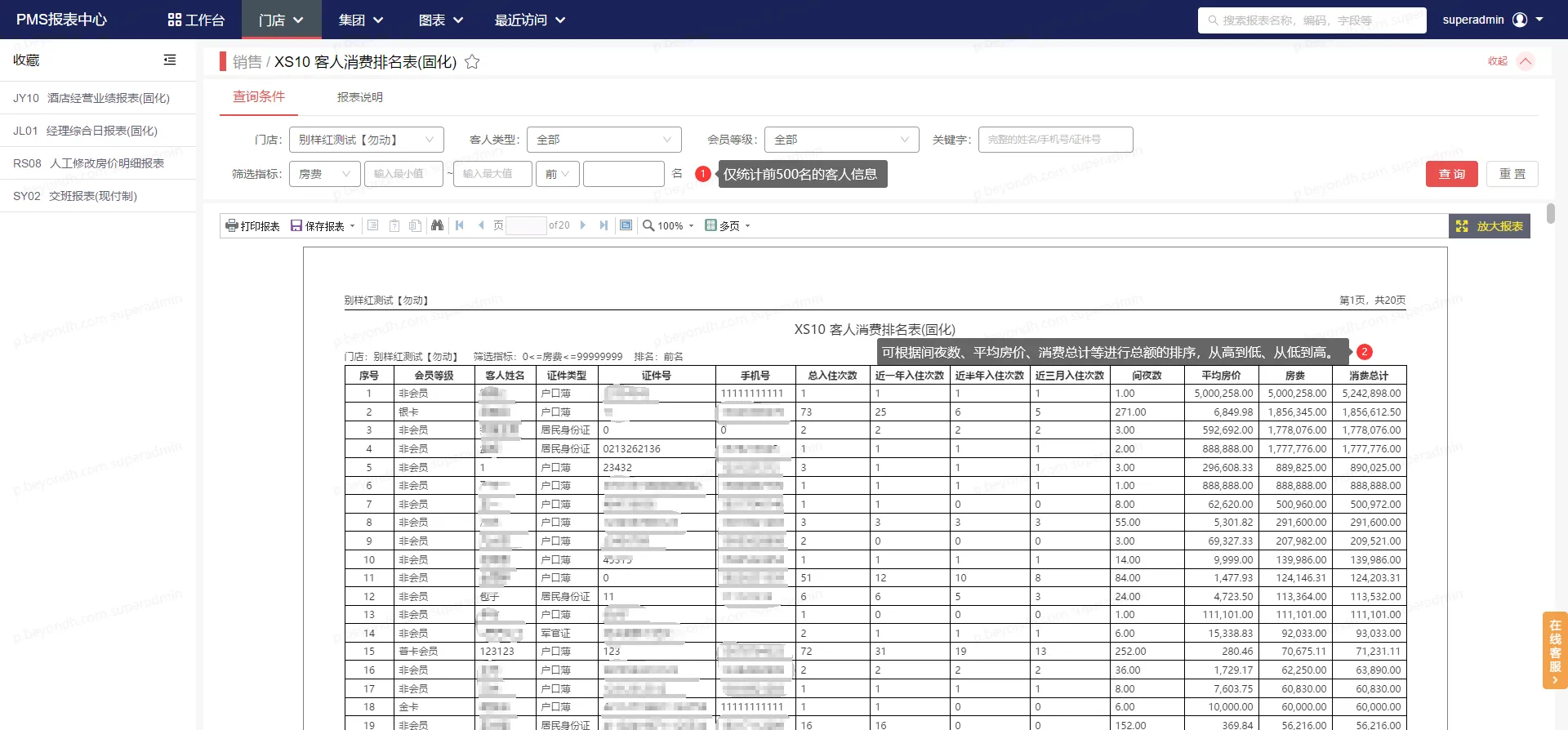Open the binoculars find tool
This screenshot has height=730, width=1568.
[437, 225]
